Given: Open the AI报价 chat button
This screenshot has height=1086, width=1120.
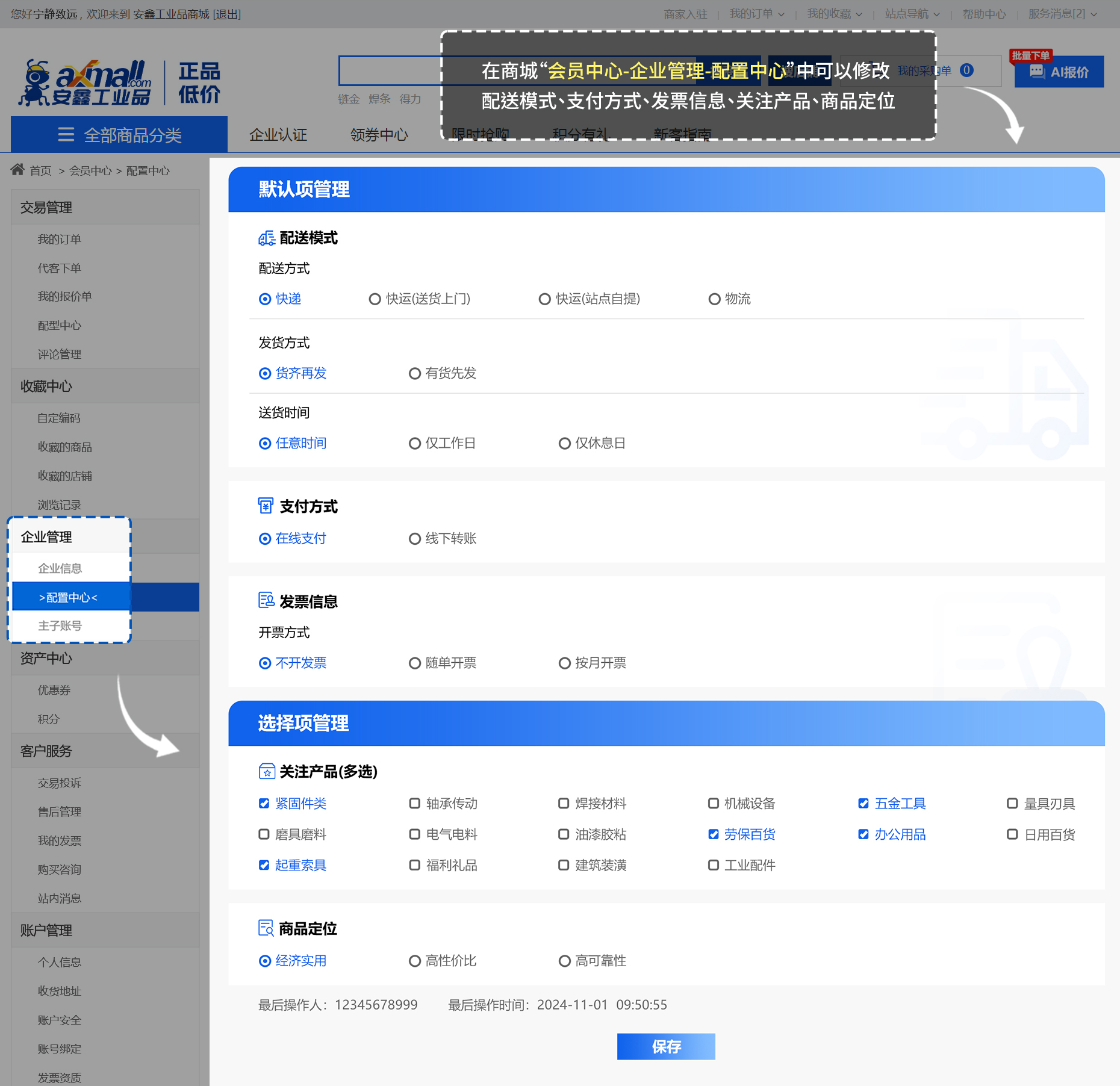Looking at the screenshot, I should tap(1059, 72).
